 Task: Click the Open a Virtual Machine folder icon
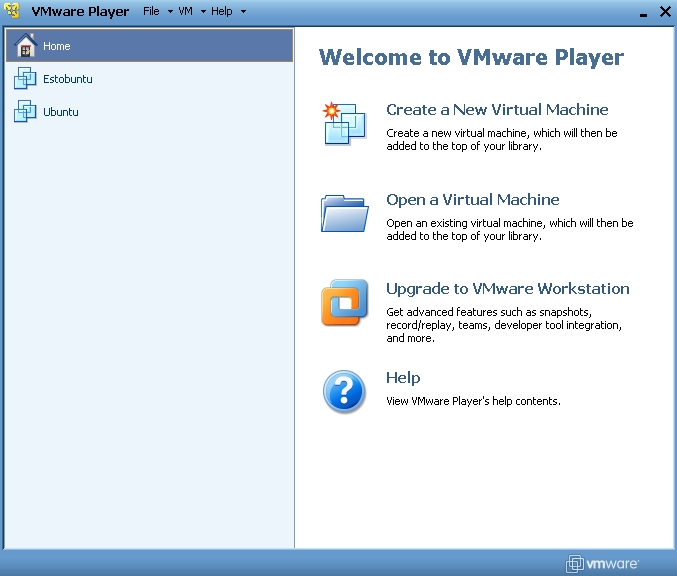[x=345, y=214]
